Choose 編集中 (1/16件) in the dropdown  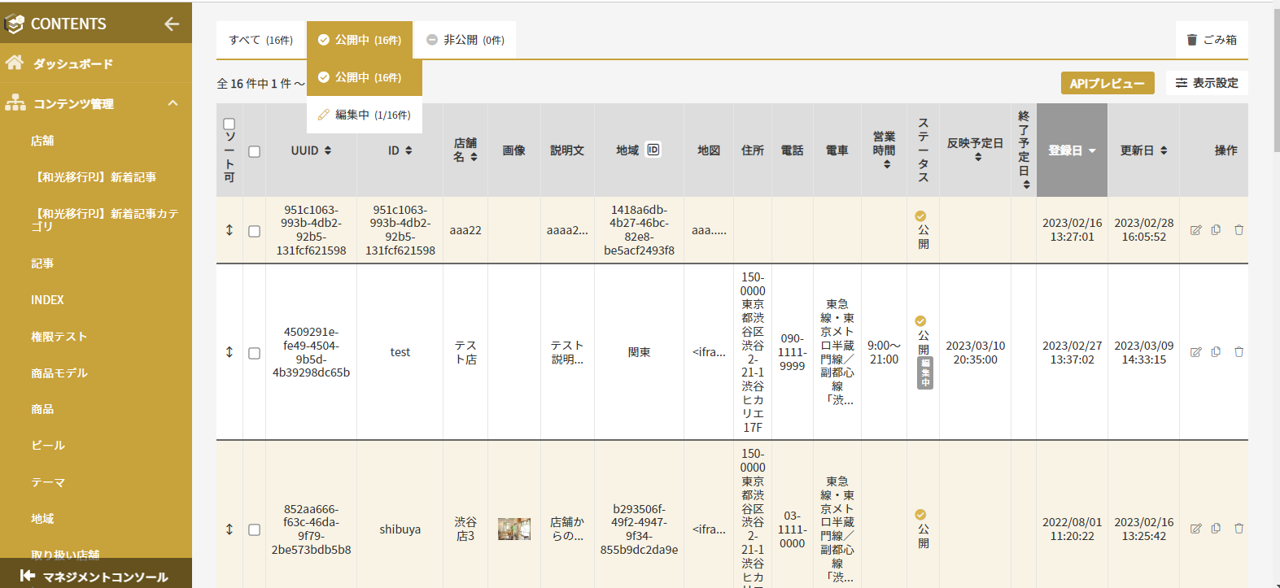(364, 115)
